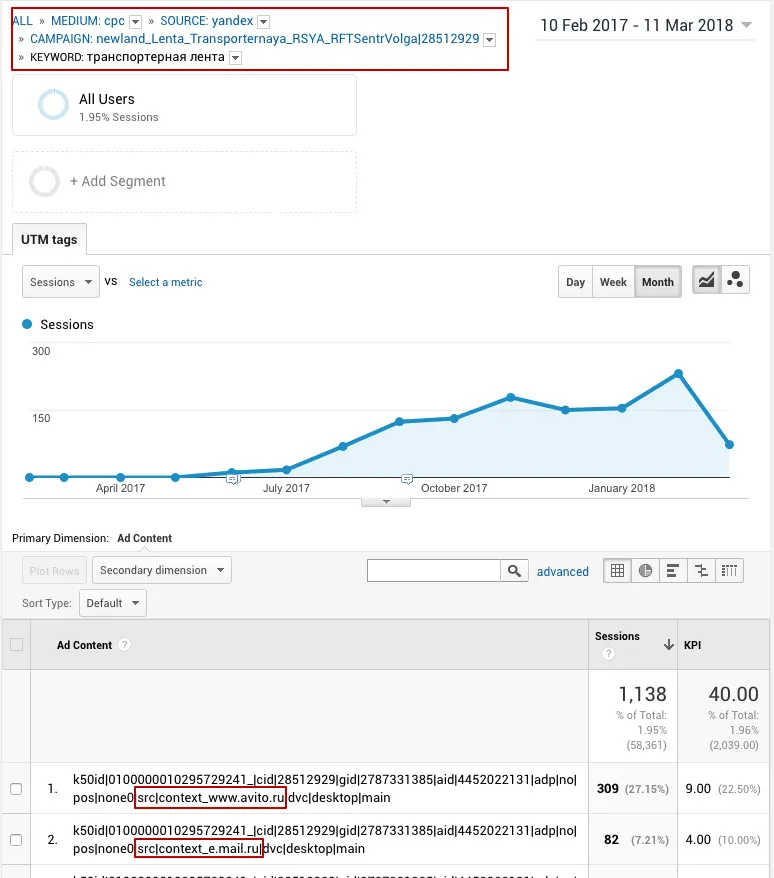Expand the annotations drawer below chart

(386, 502)
